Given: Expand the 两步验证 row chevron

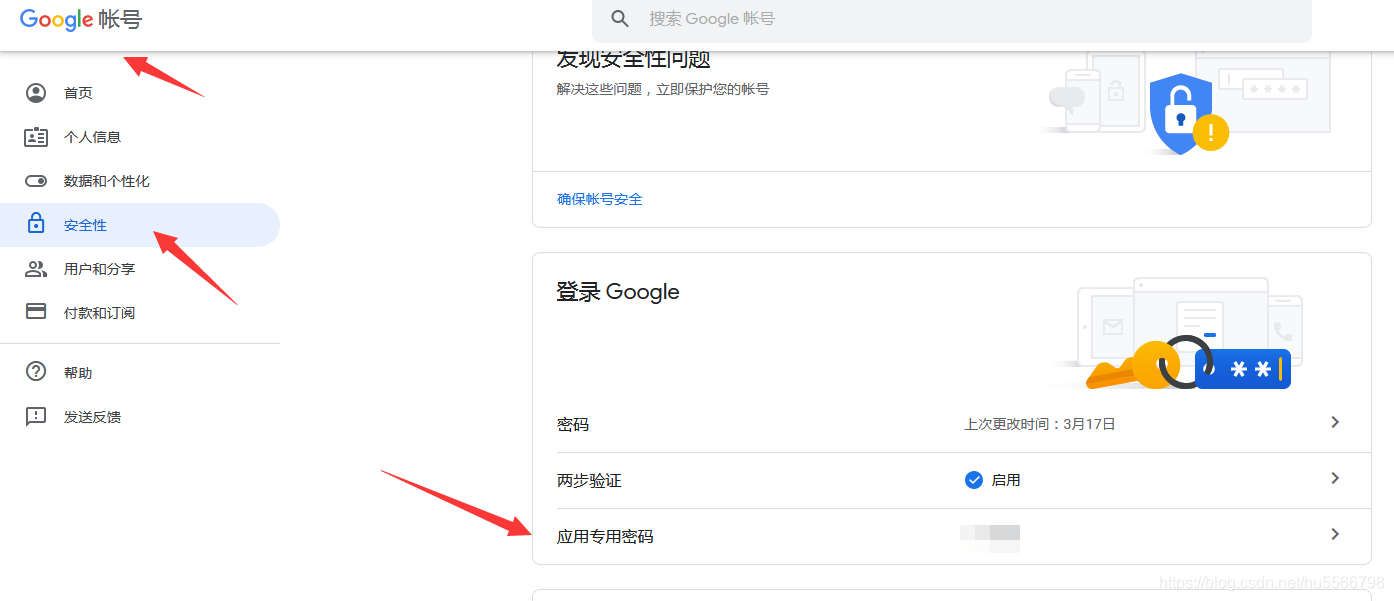Looking at the screenshot, I should (1335, 478).
